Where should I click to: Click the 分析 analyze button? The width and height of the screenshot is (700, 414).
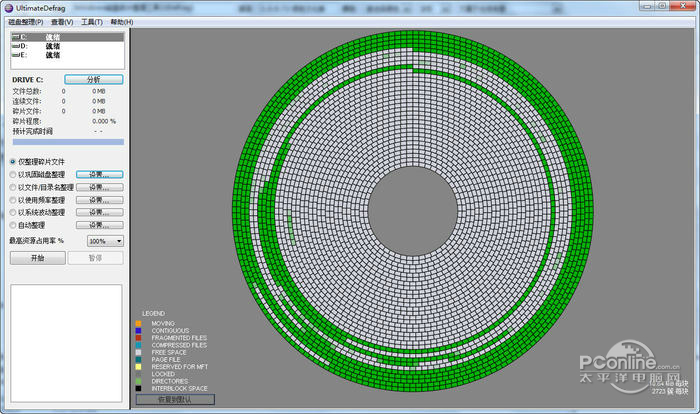(x=94, y=79)
